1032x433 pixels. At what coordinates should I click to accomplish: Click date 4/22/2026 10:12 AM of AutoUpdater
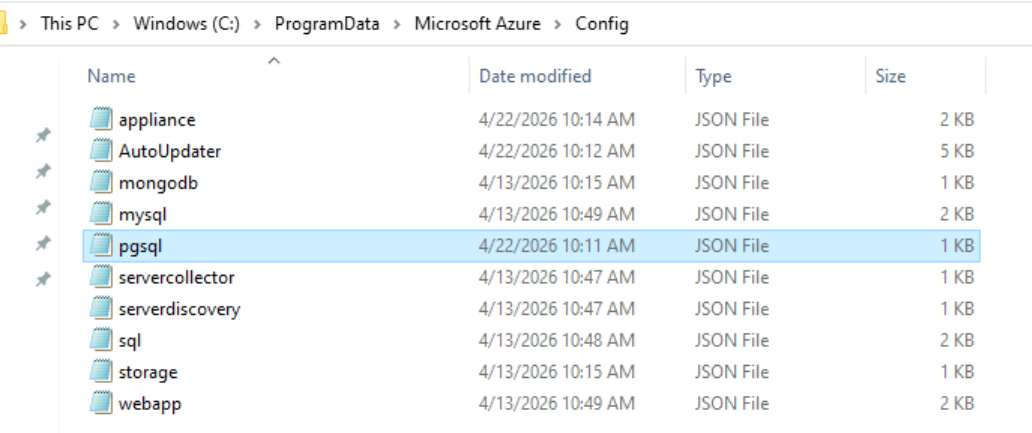[x=557, y=151]
